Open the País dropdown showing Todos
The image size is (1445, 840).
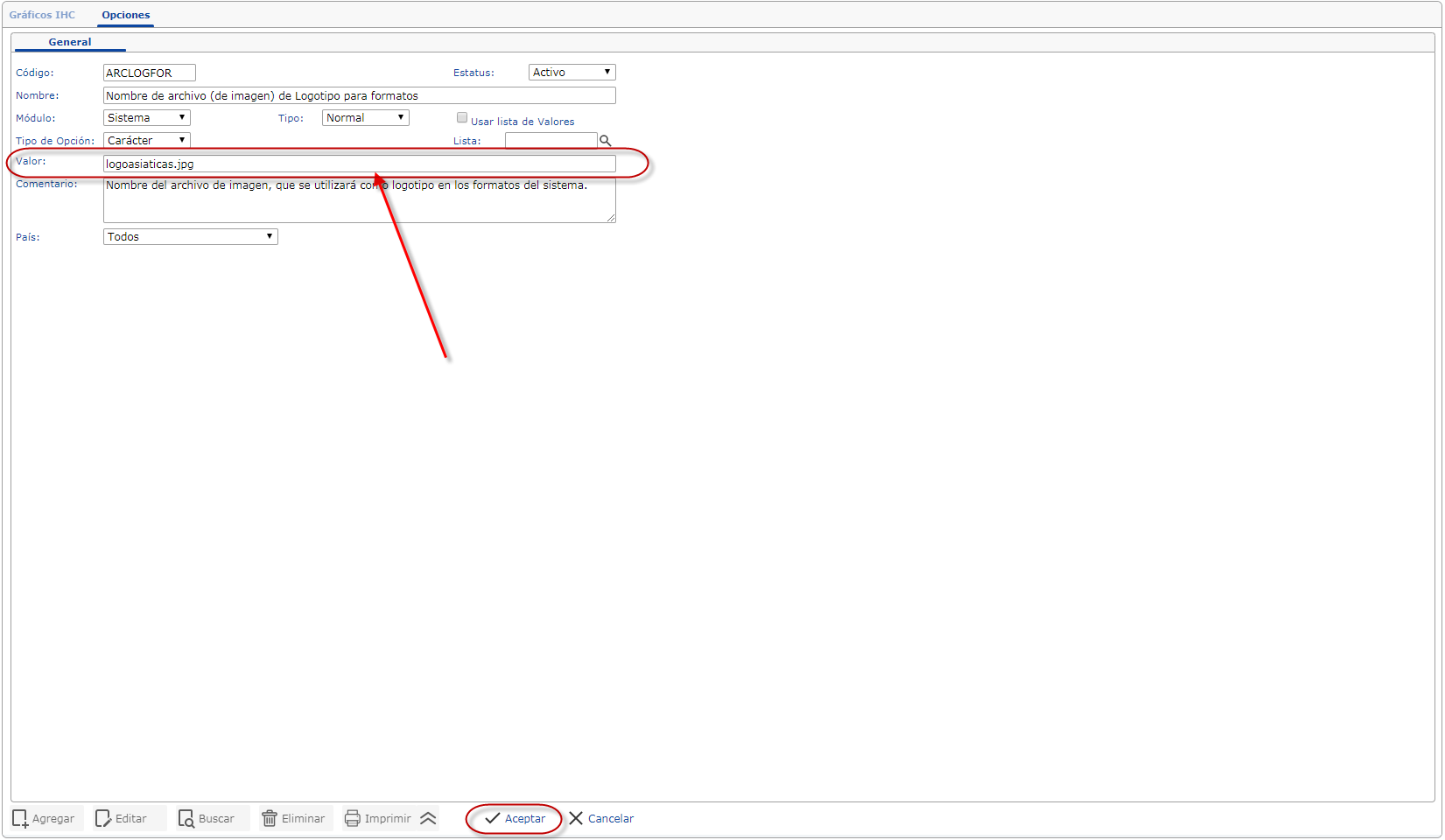191,236
